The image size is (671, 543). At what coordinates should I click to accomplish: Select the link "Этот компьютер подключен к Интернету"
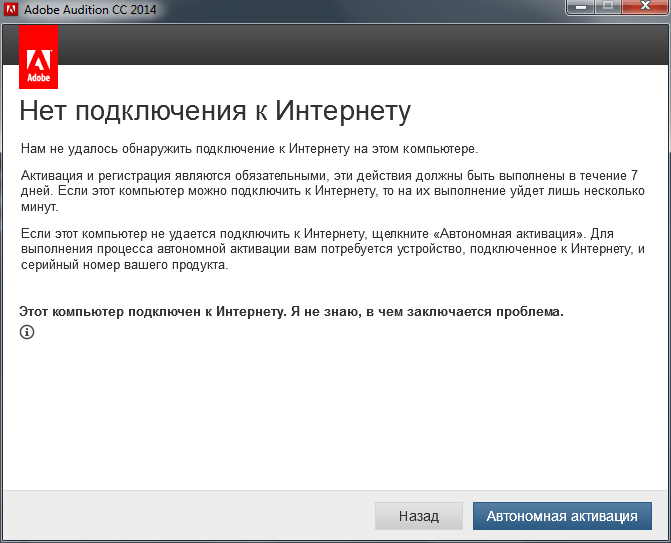153,312
